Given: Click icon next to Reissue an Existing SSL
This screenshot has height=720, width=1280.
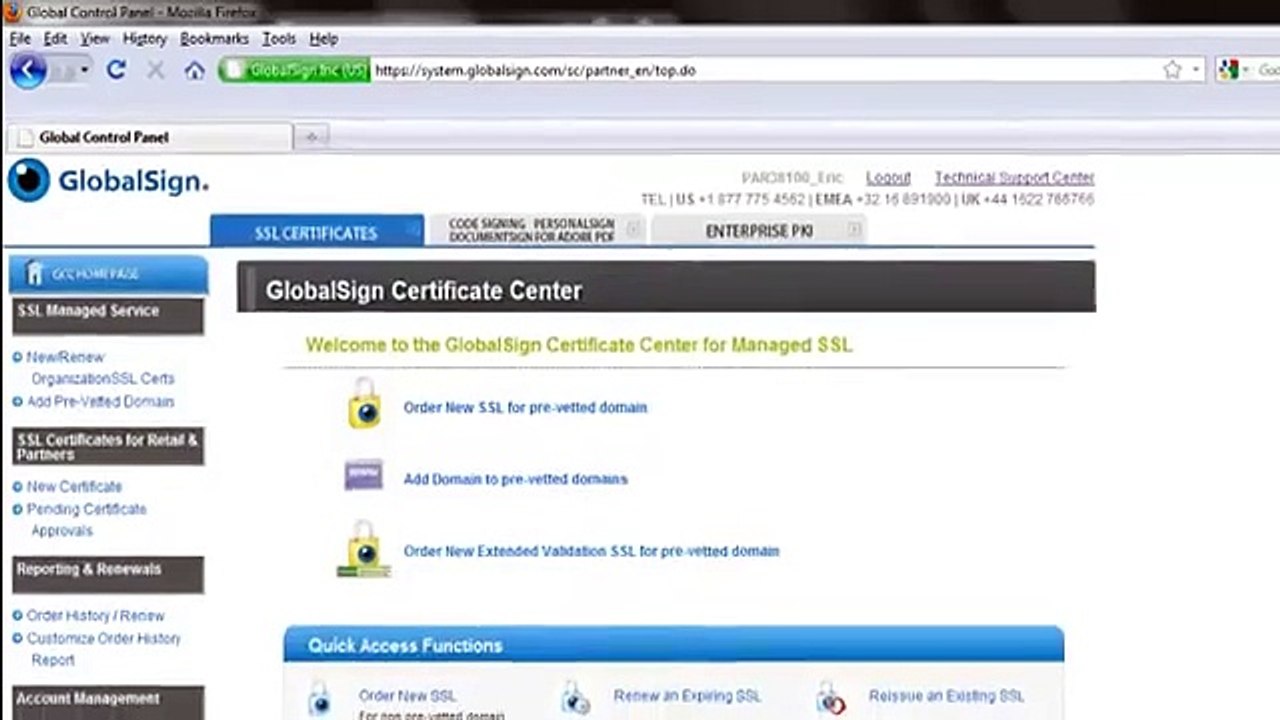Looking at the screenshot, I should (831, 698).
